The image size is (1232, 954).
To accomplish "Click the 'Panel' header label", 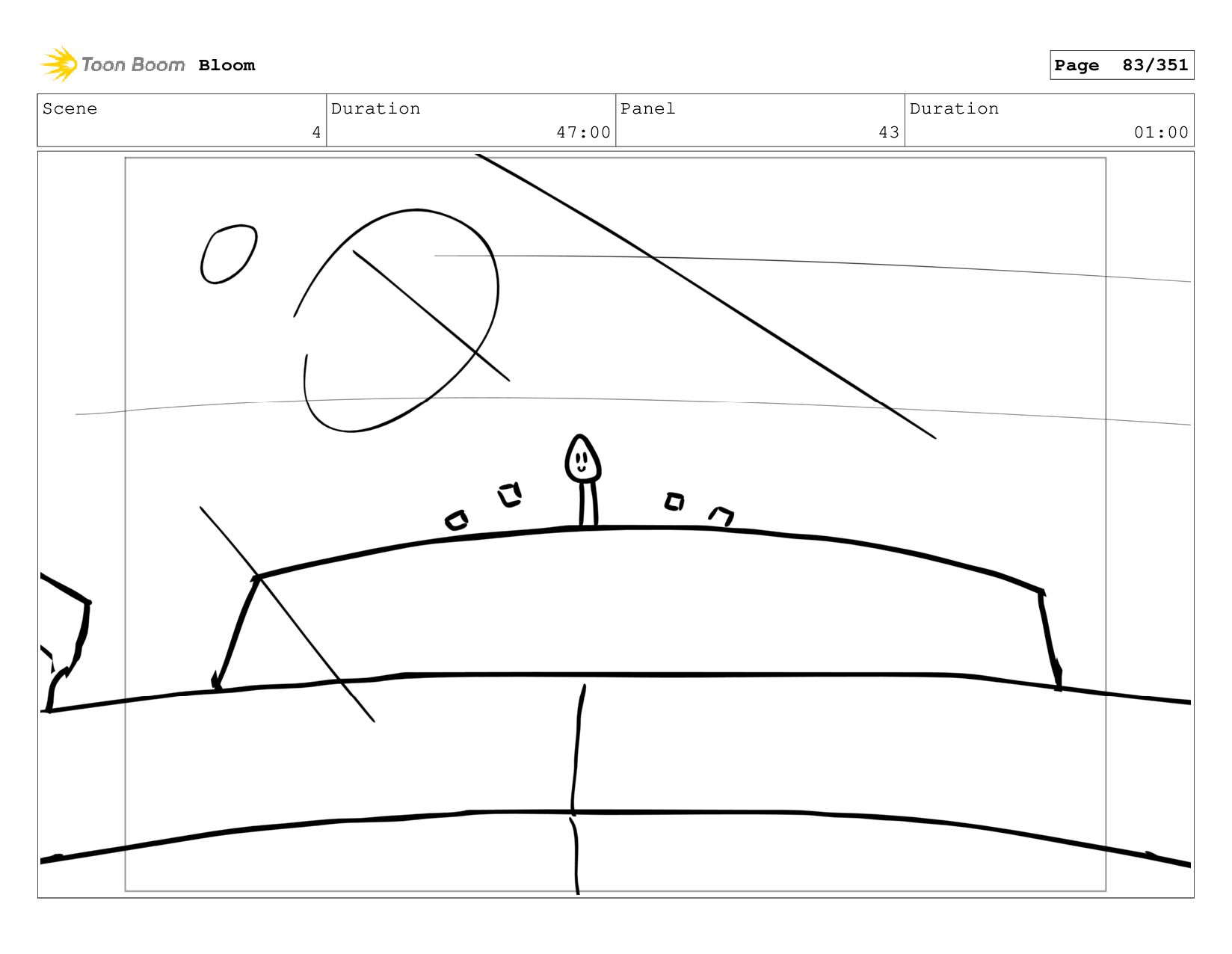I will tap(647, 108).
